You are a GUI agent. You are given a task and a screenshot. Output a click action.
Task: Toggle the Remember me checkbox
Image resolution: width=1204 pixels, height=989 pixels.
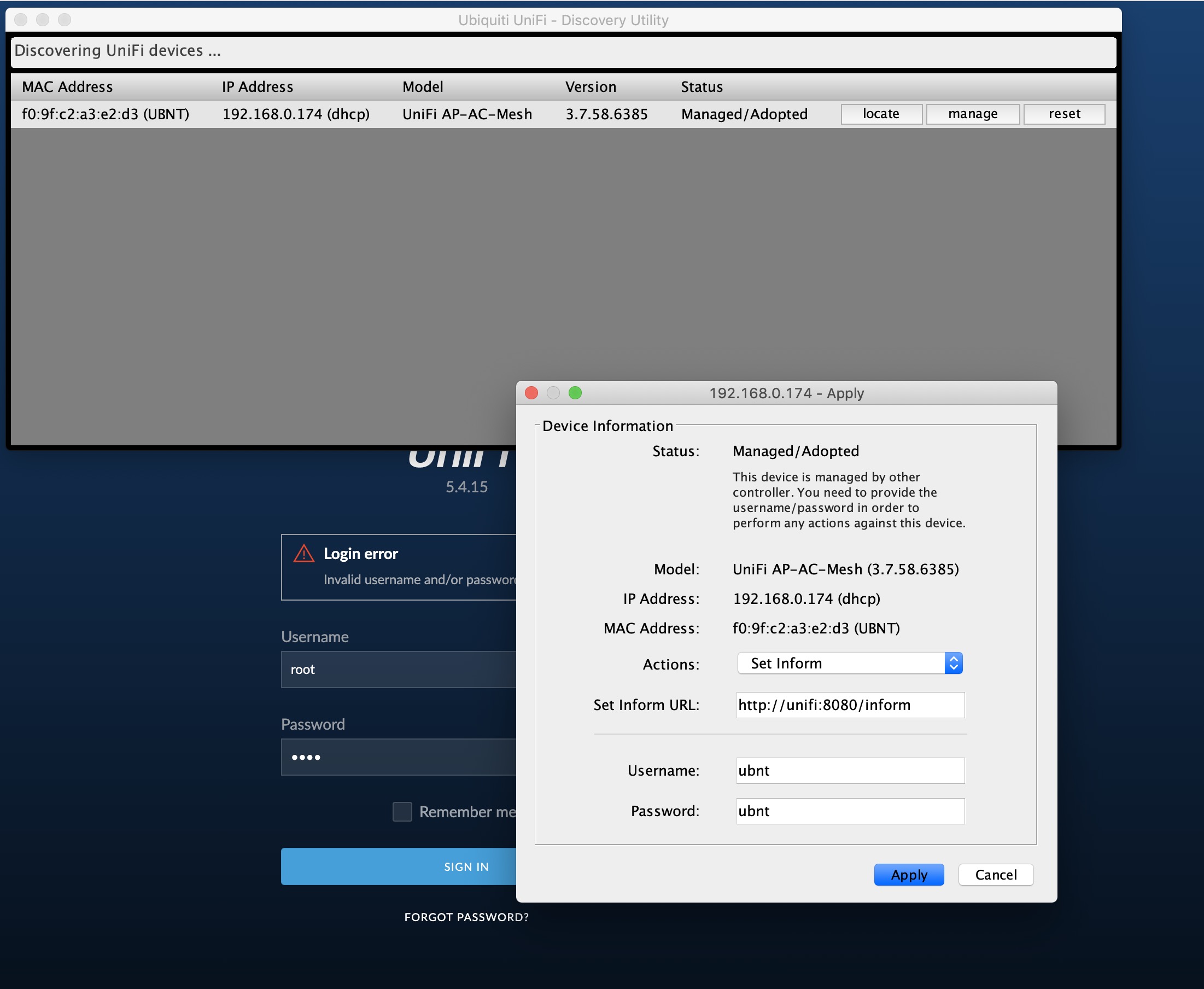click(x=402, y=812)
